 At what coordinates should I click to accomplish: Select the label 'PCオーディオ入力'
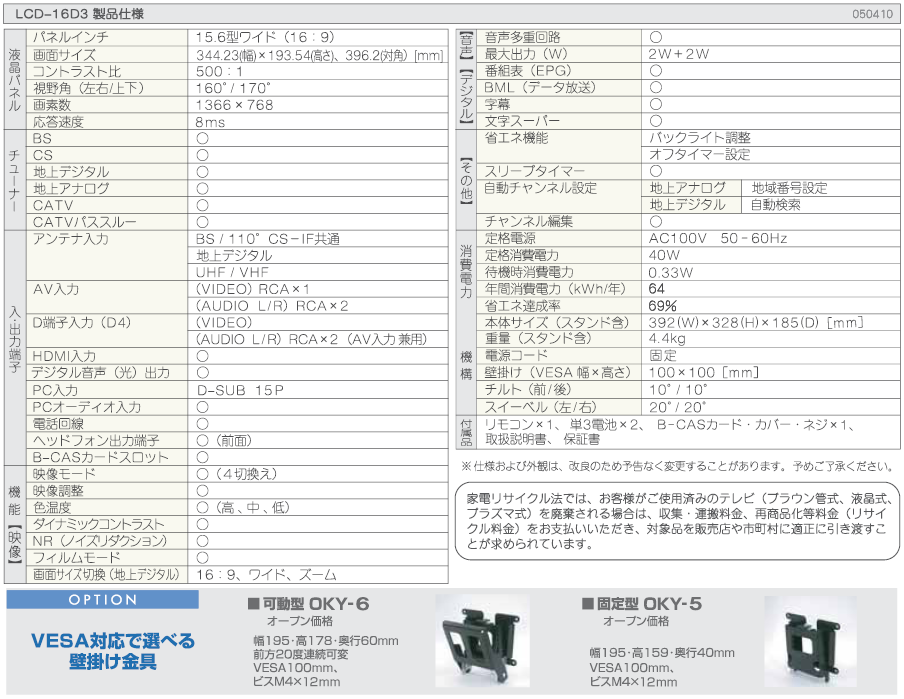pos(86,407)
